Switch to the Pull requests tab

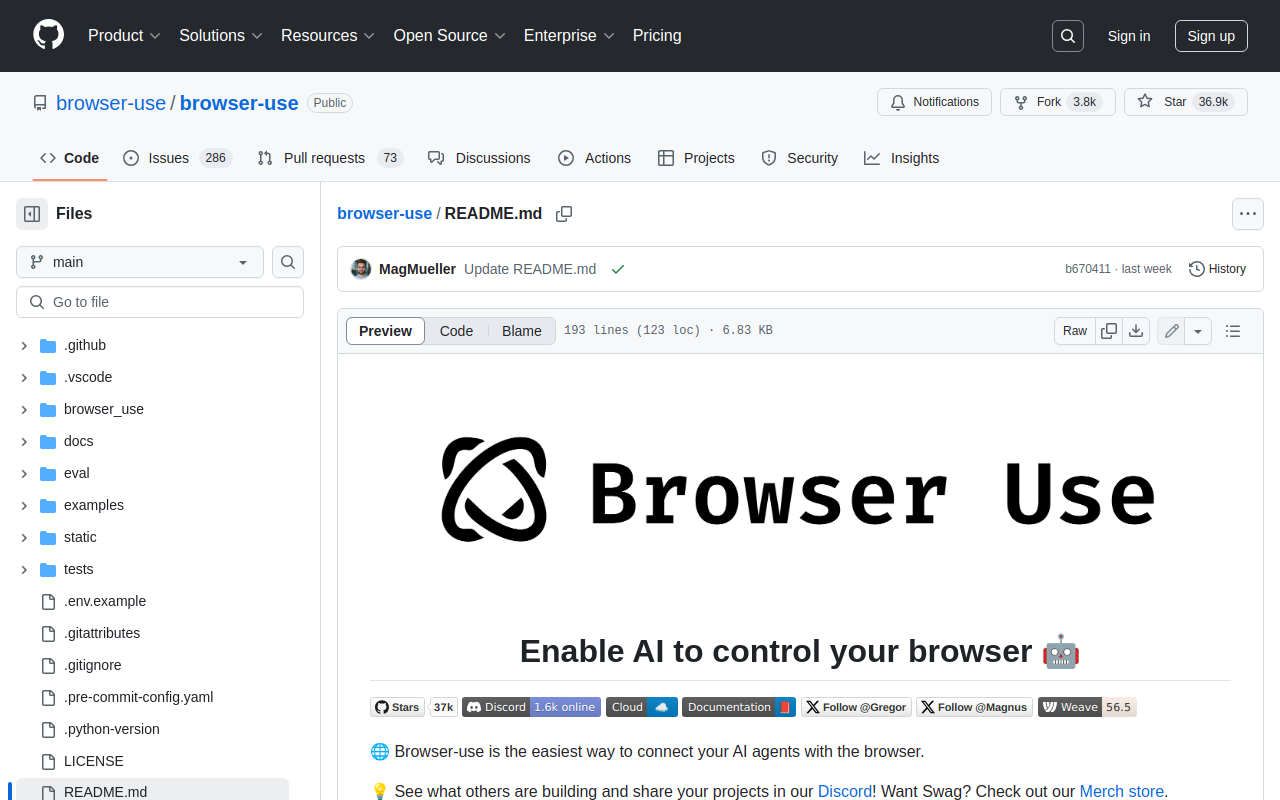point(329,158)
